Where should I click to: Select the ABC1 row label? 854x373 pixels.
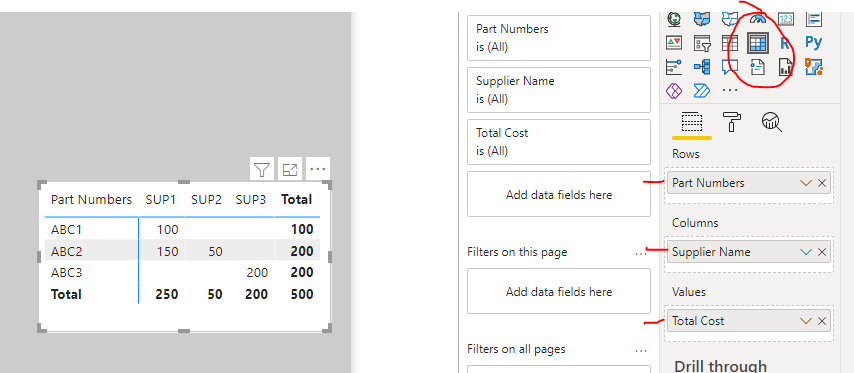(x=66, y=230)
